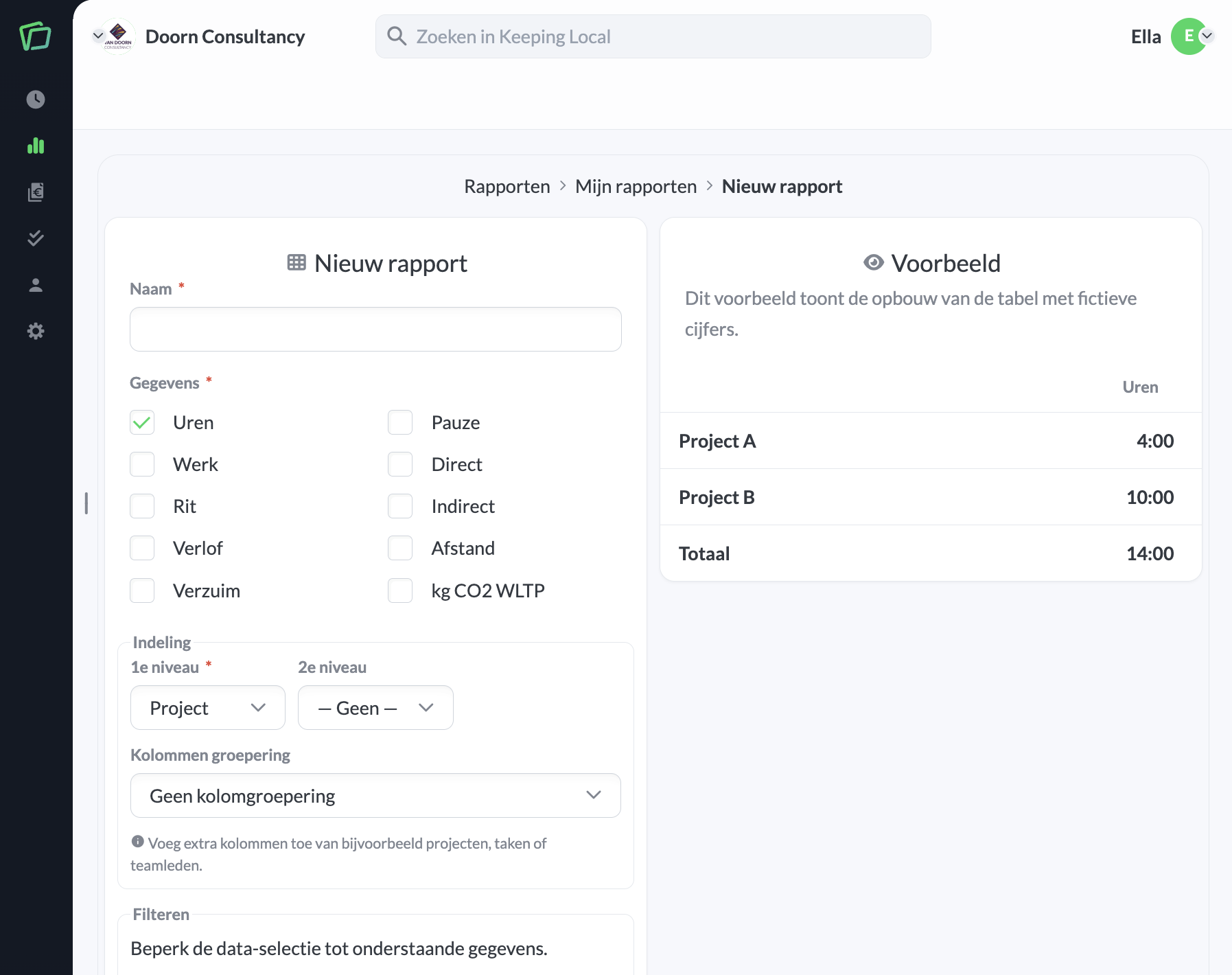Tick the Direct checkbox

[400, 464]
